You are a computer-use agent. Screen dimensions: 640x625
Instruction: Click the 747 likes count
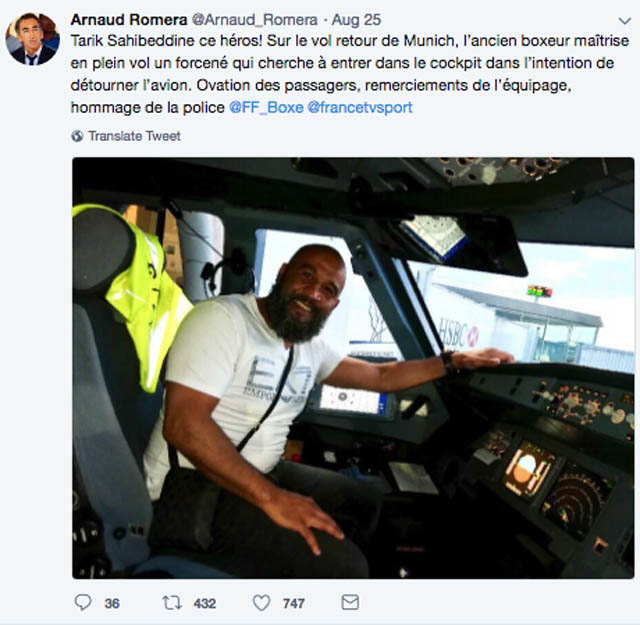point(294,603)
